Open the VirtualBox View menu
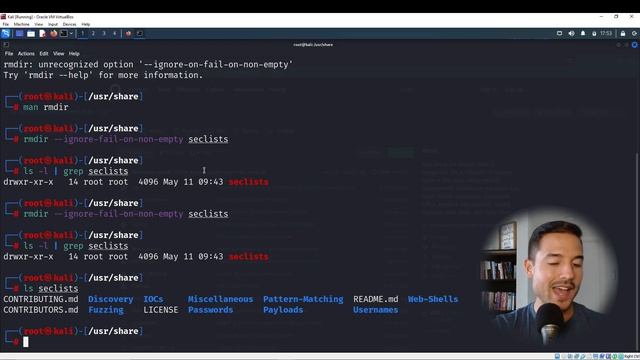Viewport: 640px width, 360px height. [38, 24]
